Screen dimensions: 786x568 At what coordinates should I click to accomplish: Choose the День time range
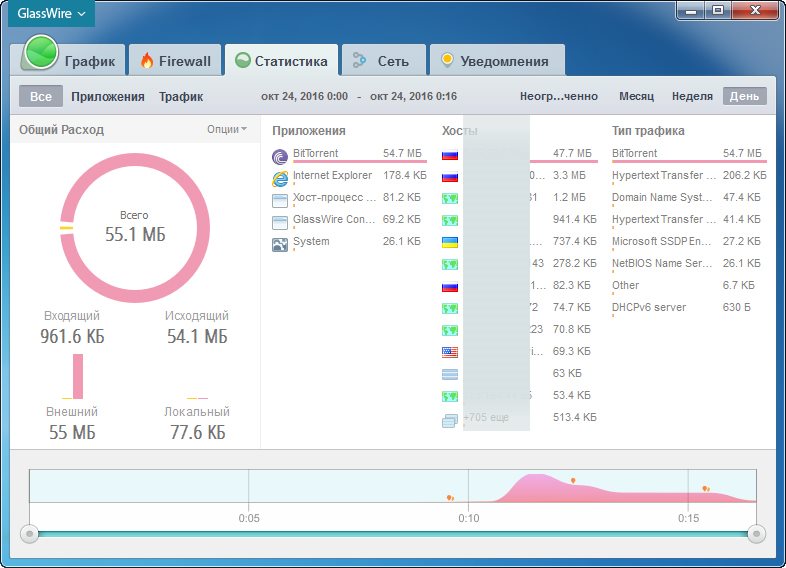coord(744,96)
